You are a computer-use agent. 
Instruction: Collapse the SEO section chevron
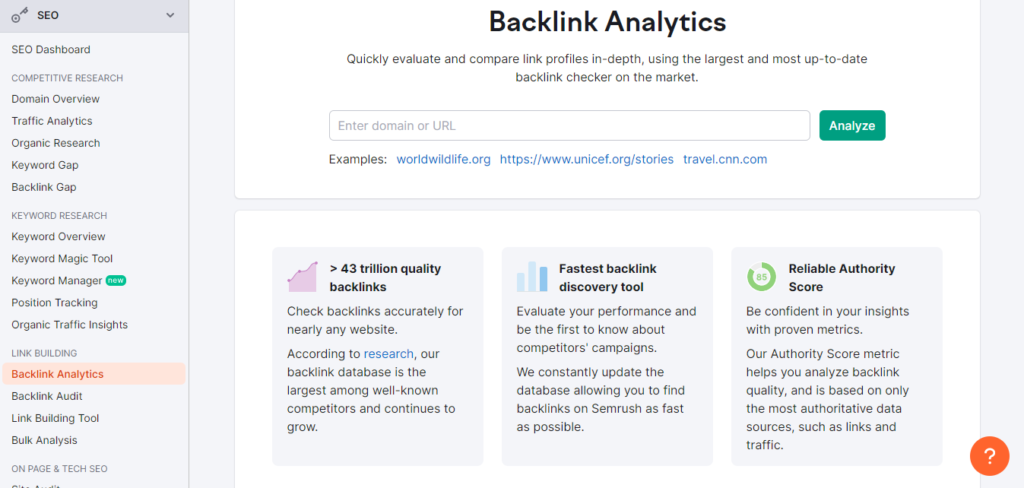pyautogui.click(x=170, y=16)
